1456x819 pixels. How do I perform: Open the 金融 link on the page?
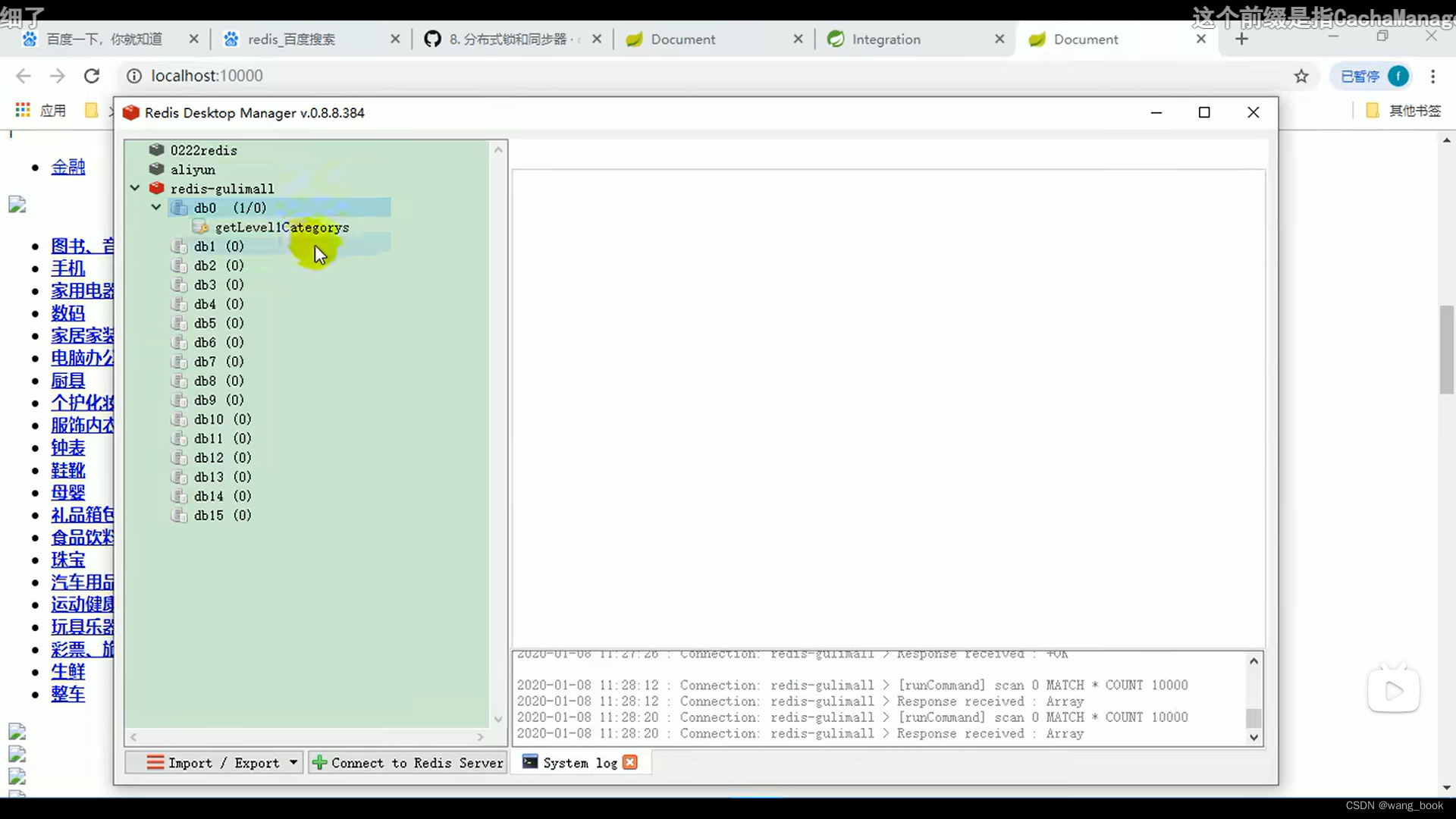pyautogui.click(x=68, y=167)
